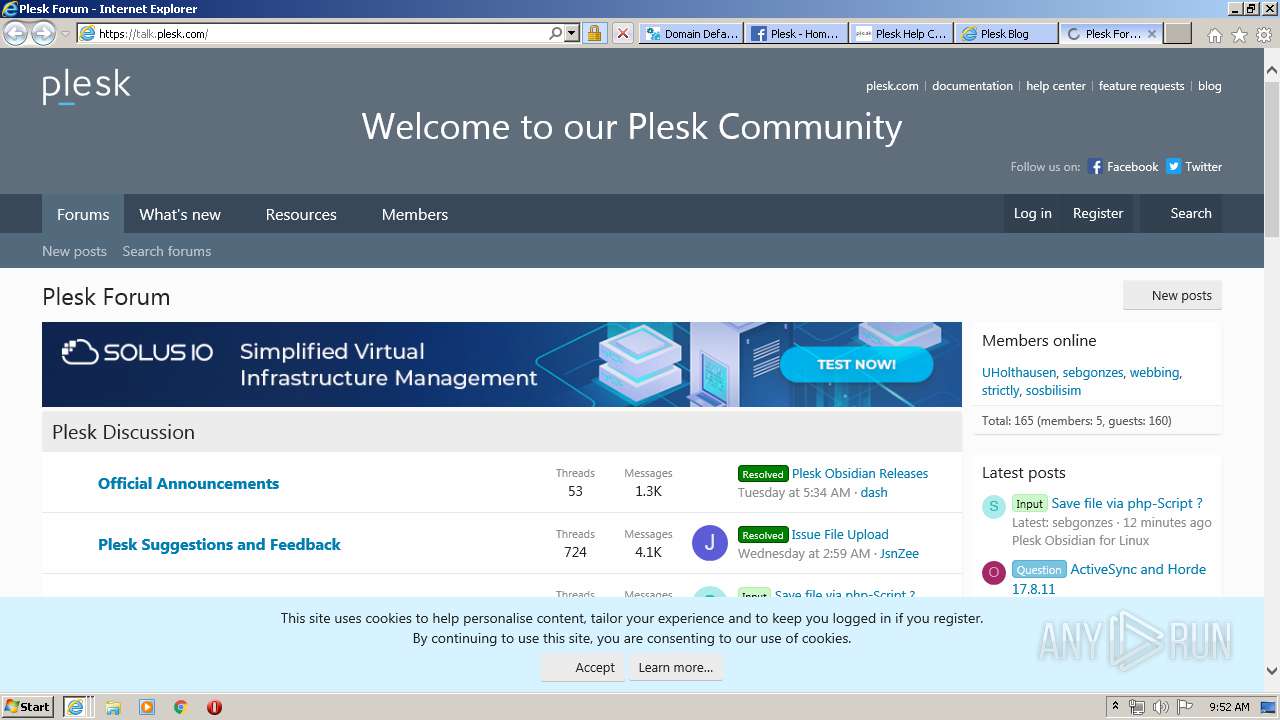Accept the cookie notice
The image size is (1280, 720).
(x=584, y=667)
